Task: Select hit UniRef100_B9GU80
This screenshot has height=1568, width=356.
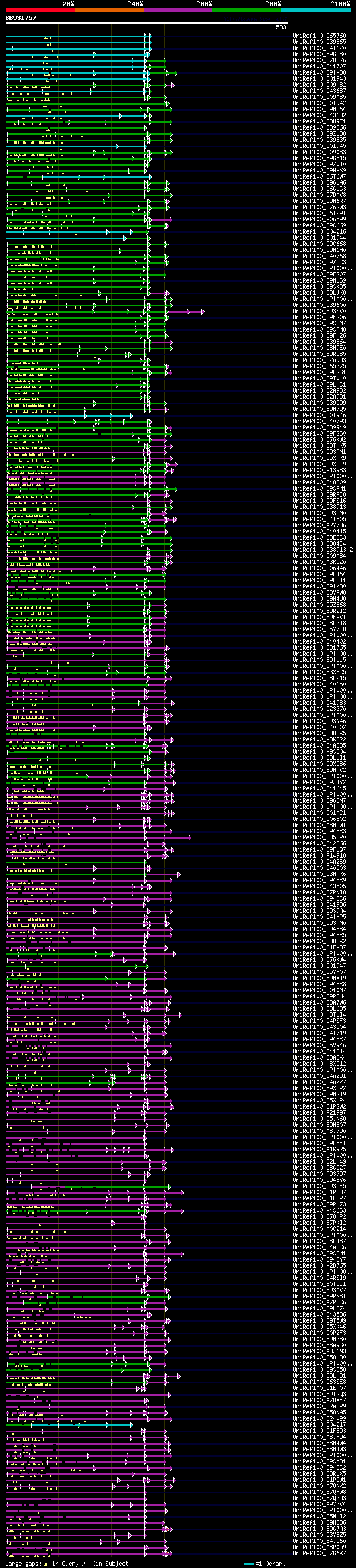Action: (319, 54)
